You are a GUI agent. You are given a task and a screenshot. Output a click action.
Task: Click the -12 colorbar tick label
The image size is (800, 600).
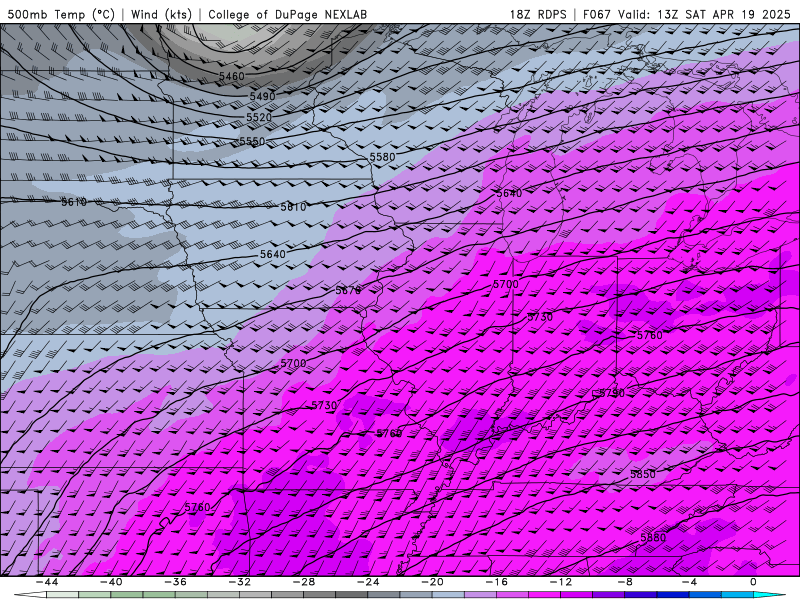(x=561, y=582)
